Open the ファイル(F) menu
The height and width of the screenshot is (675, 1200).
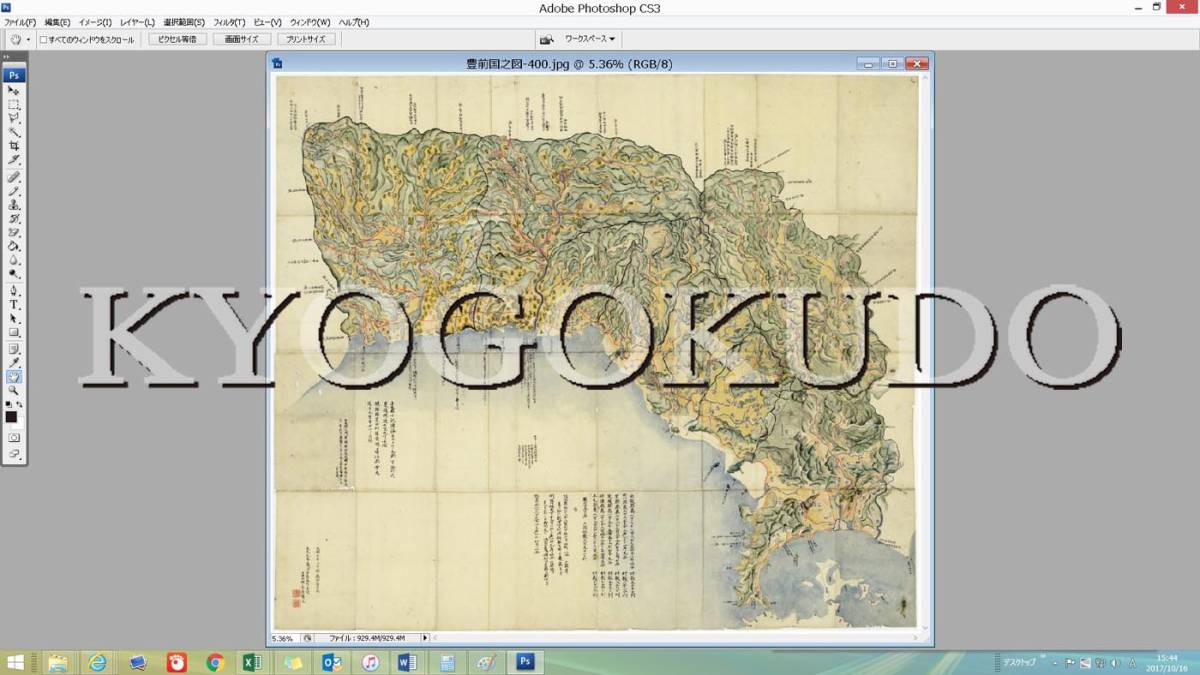20,22
